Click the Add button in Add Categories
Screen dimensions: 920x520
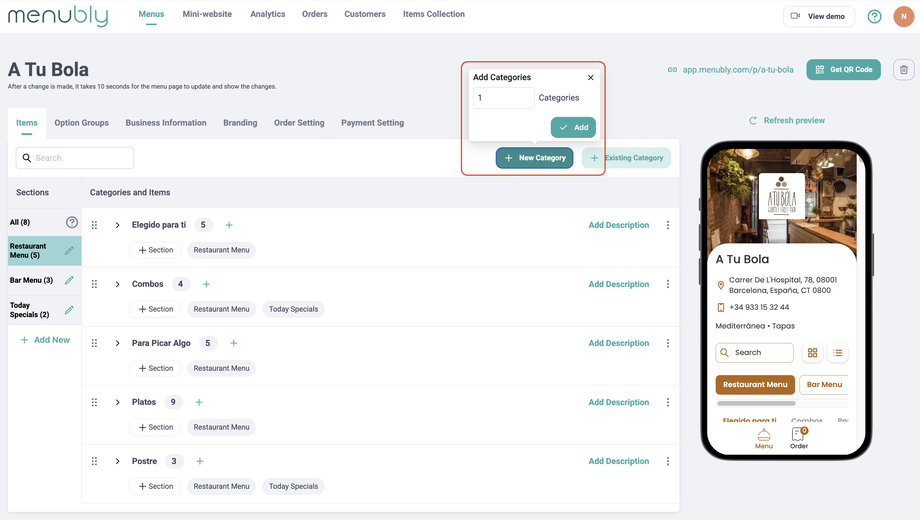pos(573,127)
